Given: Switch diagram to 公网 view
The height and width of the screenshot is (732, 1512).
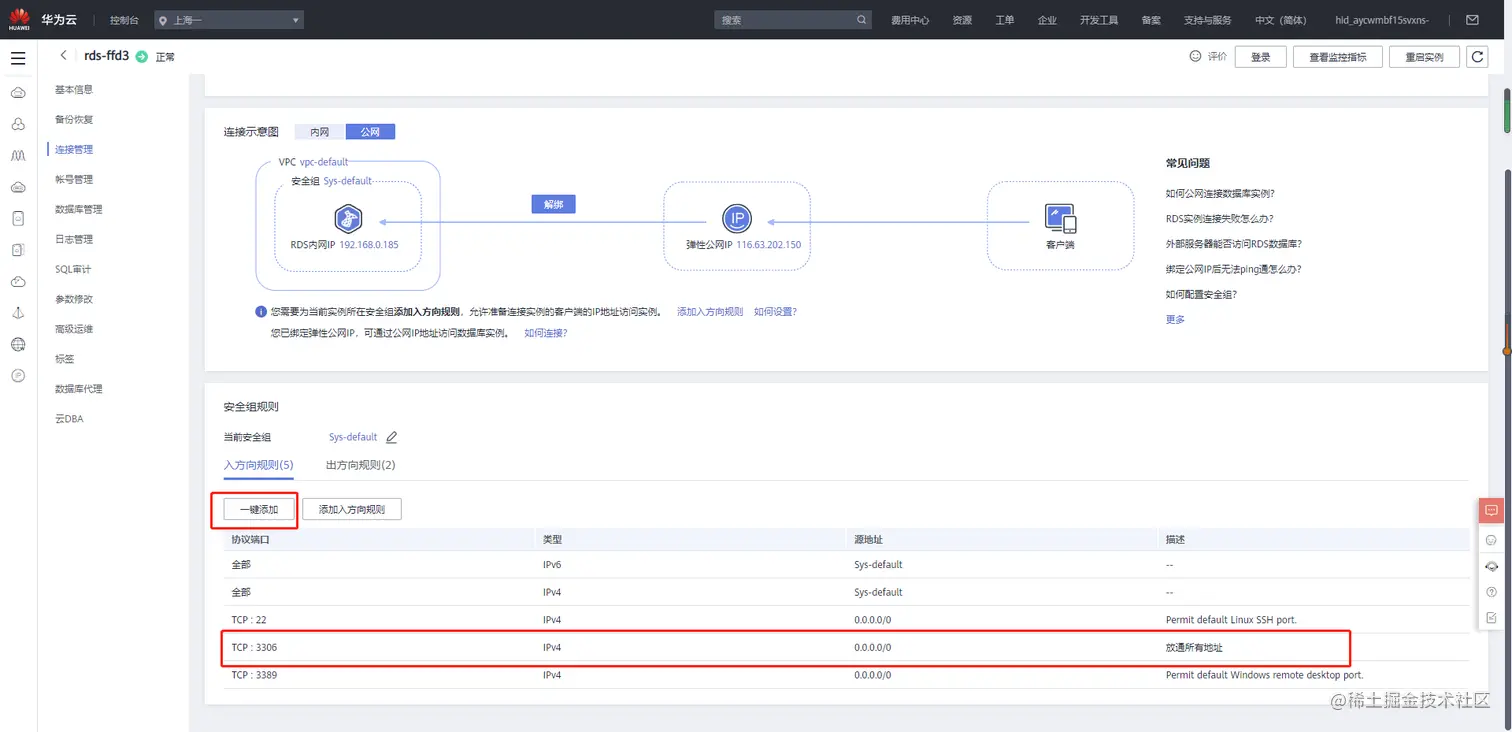Looking at the screenshot, I should 371,132.
